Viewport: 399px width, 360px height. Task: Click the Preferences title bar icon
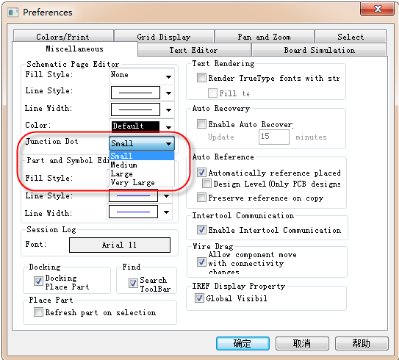click(x=13, y=12)
